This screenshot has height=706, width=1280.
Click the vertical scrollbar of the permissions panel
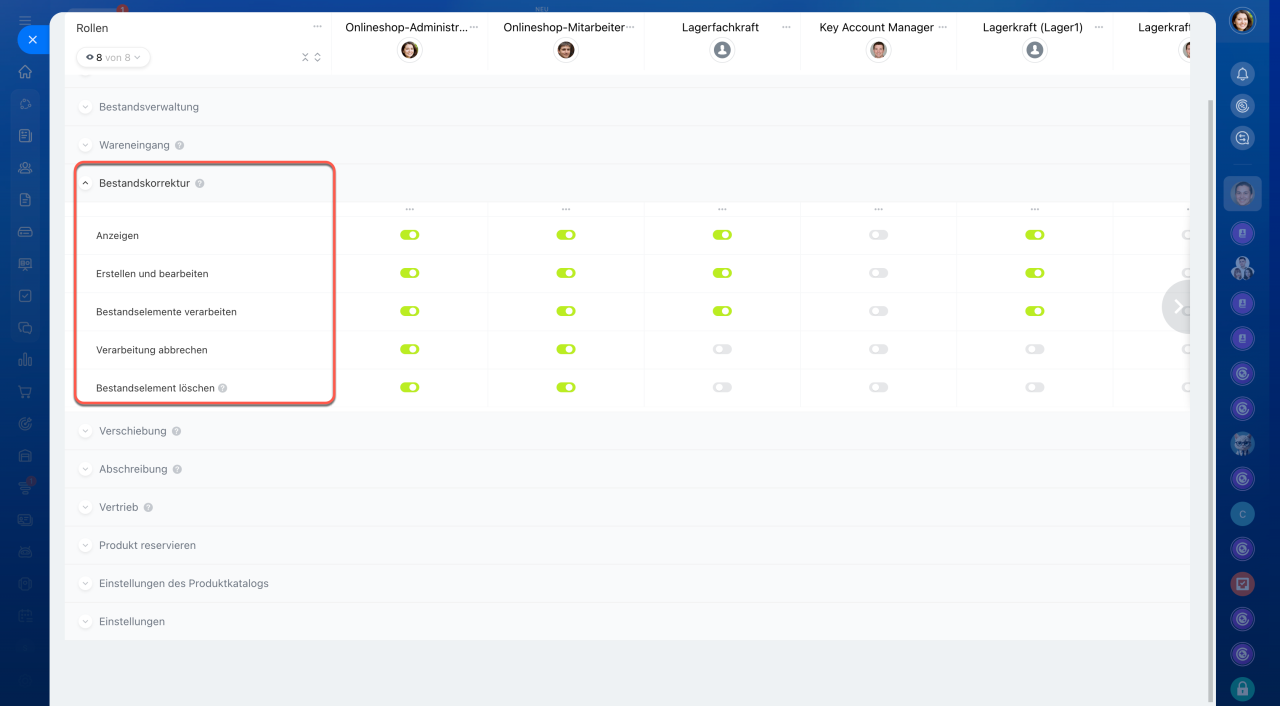tap(1212, 400)
